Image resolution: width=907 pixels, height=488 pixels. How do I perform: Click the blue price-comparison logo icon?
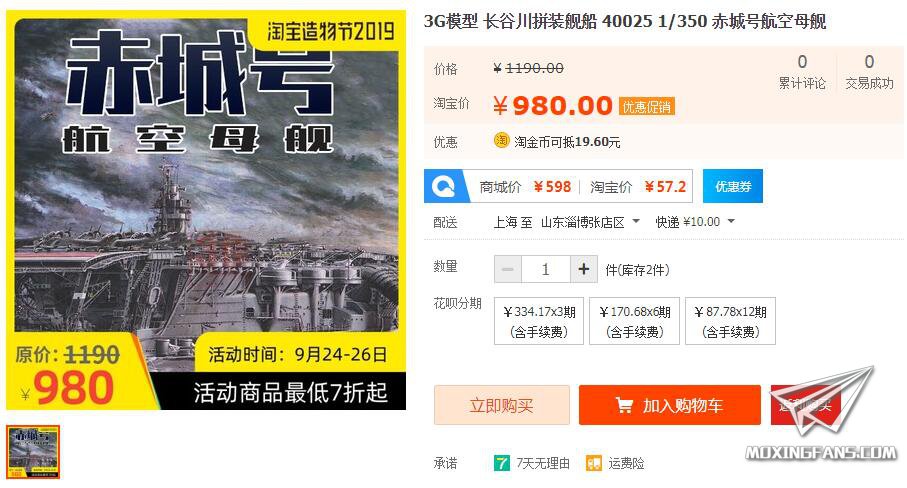click(x=443, y=186)
